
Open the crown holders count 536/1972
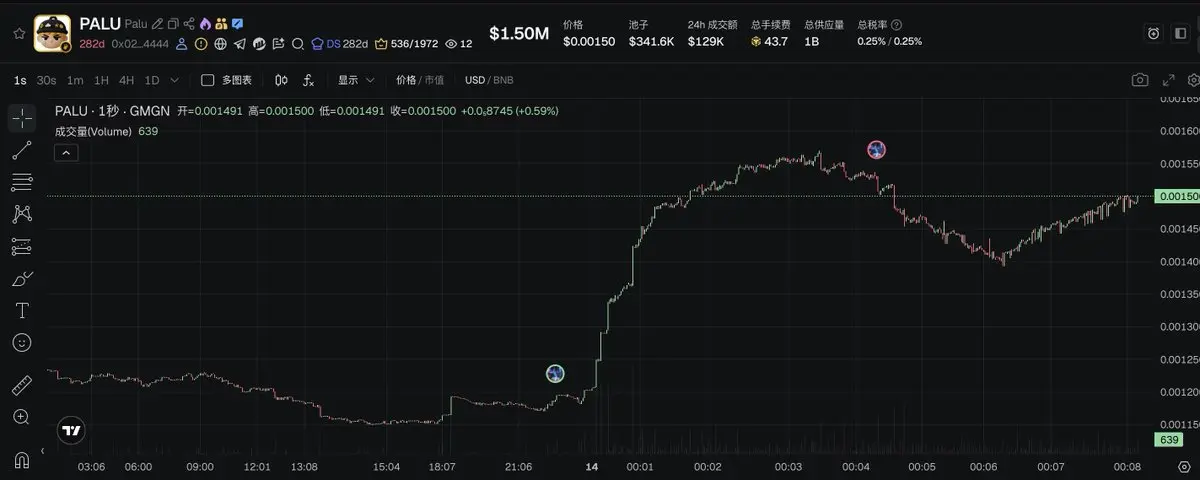406,44
